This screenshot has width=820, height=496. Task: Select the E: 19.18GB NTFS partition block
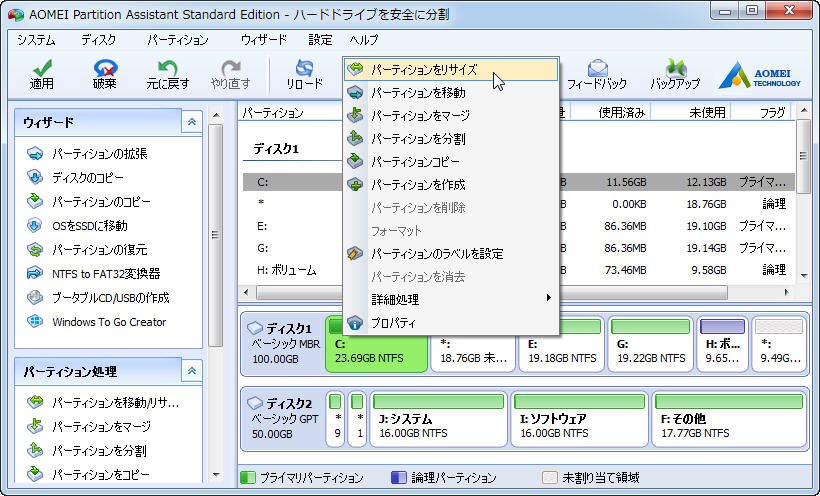pyautogui.click(x=562, y=344)
